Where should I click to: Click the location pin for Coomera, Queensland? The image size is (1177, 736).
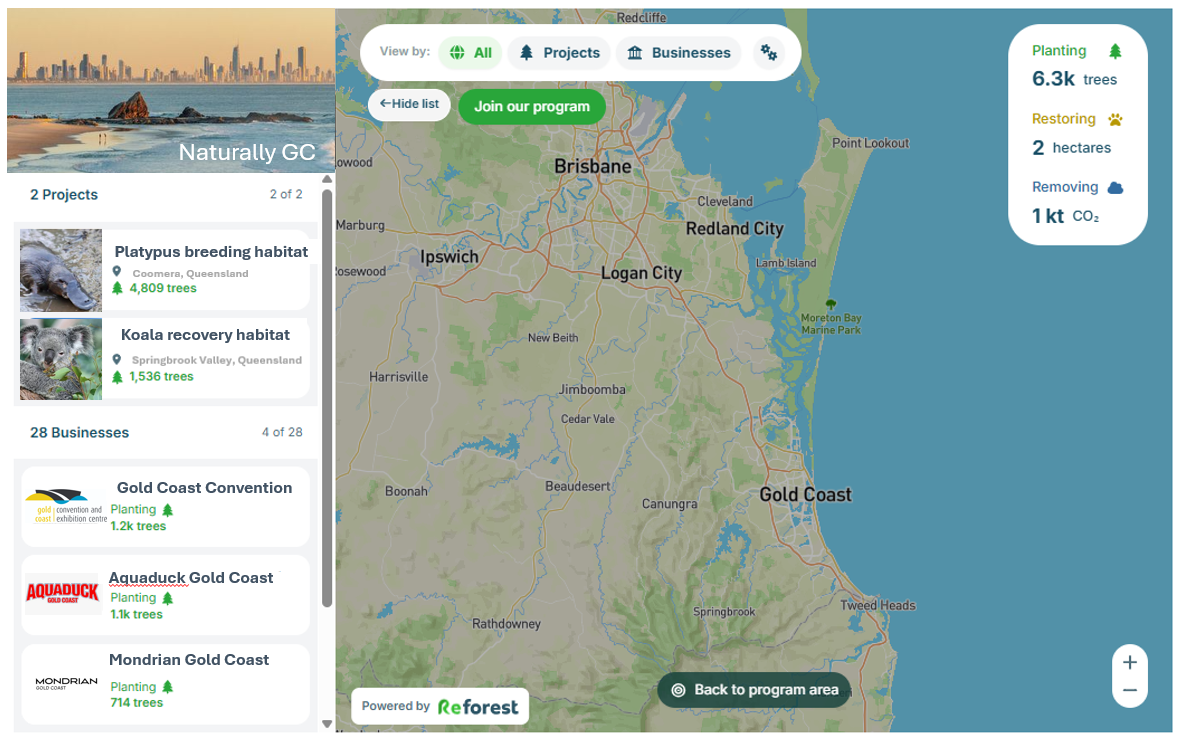116,272
